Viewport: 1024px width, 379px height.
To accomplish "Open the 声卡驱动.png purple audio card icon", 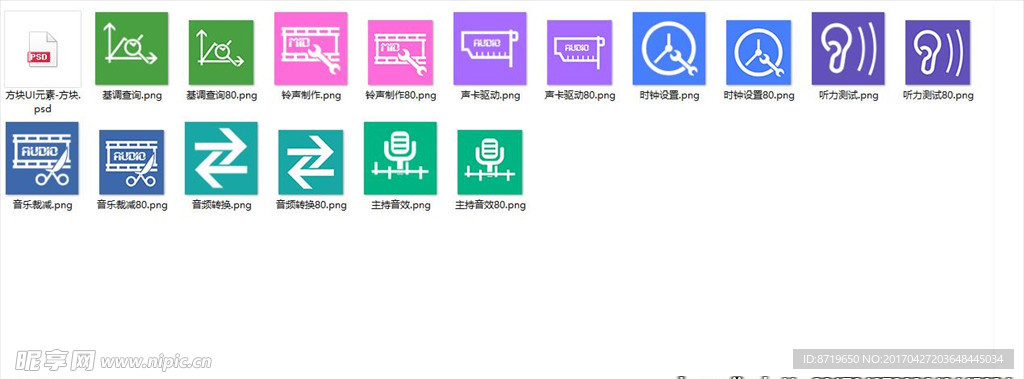I will click(x=490, y=48).
